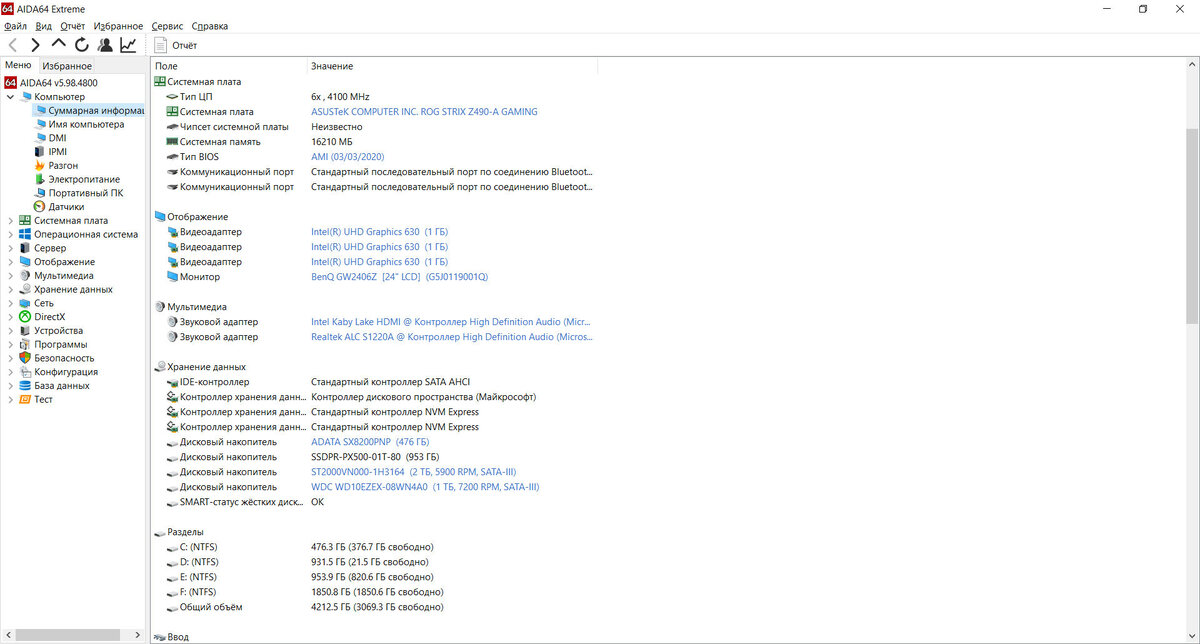Image resolution: width=1200 pixels, height=644 pixels.
Task: Expand the Мультимедиа tree node
Action: (10, 276)
